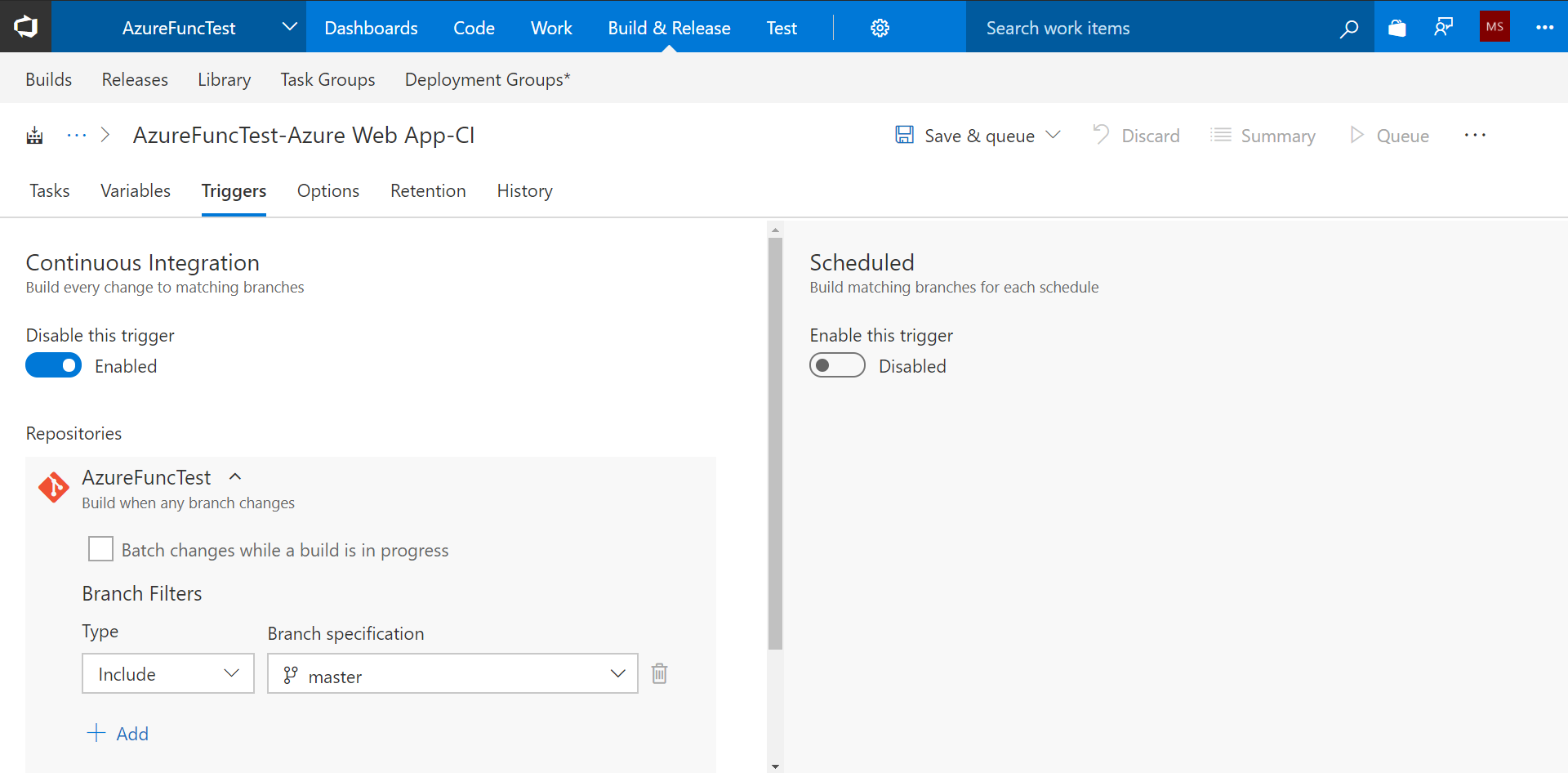Click the breadcrumb chevron arrow
Viewport: 1568px width, 773px height.
105,136
